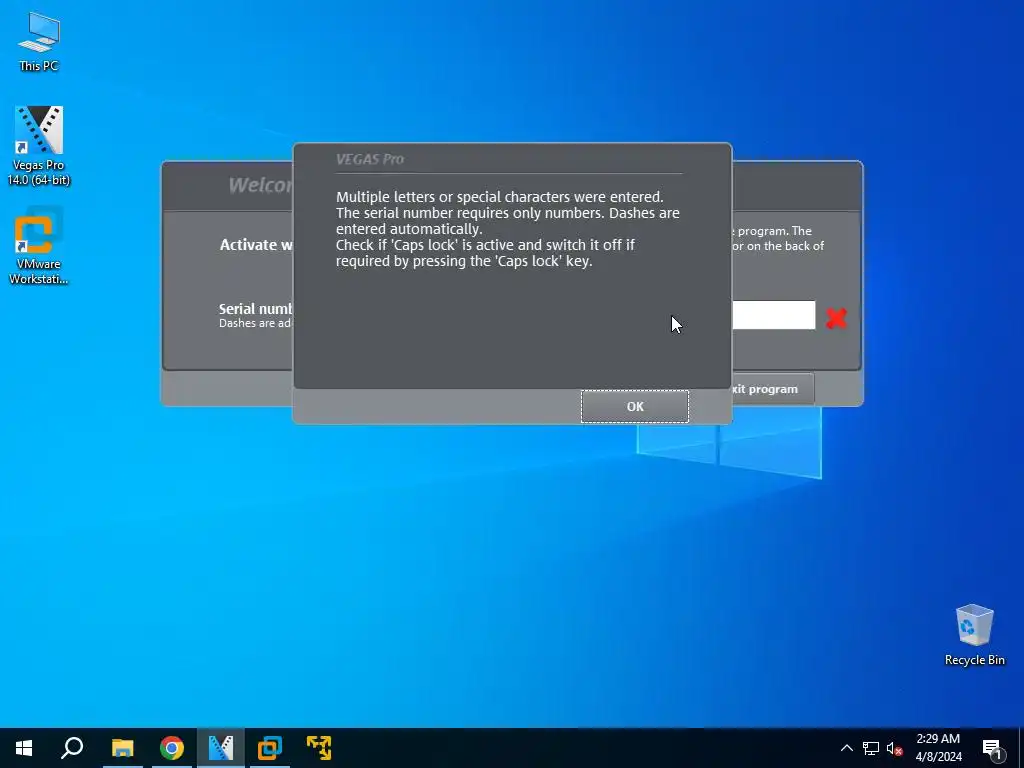Switch to Vegas Pro taskbar button
The height and width of the screenshot is (768, 1024).
tap(221, 748)
